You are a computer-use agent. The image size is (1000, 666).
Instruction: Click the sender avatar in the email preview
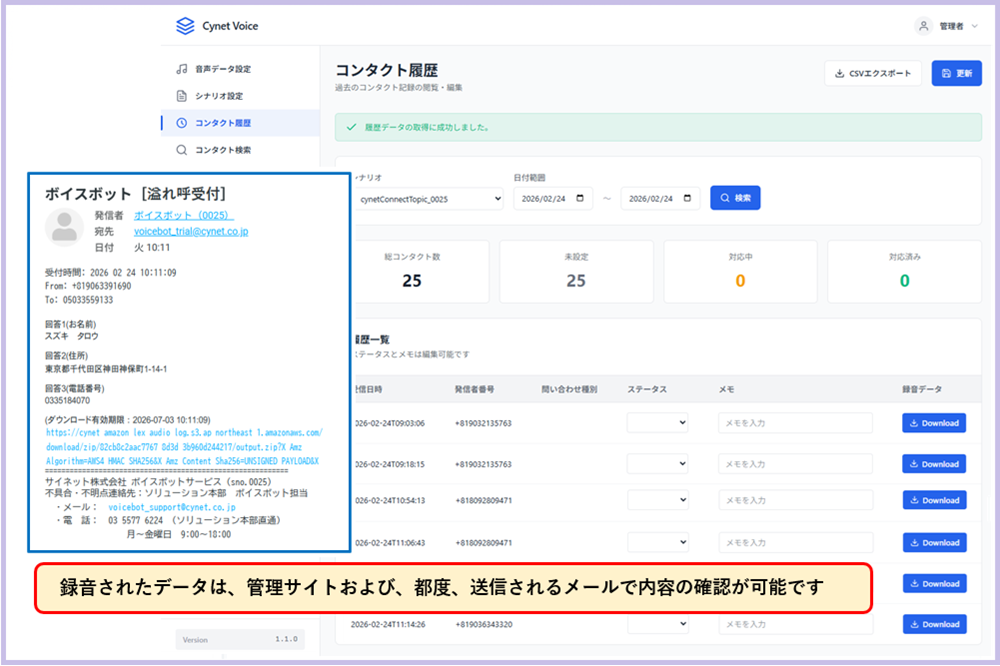(65, 229)
